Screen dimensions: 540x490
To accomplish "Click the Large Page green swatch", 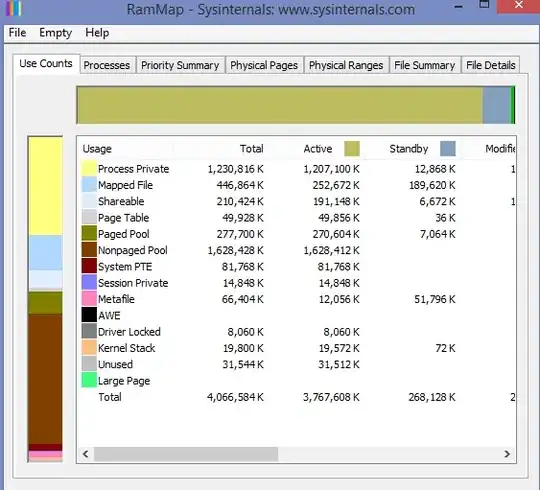I will pyautogui.click(x=89, y=380).
